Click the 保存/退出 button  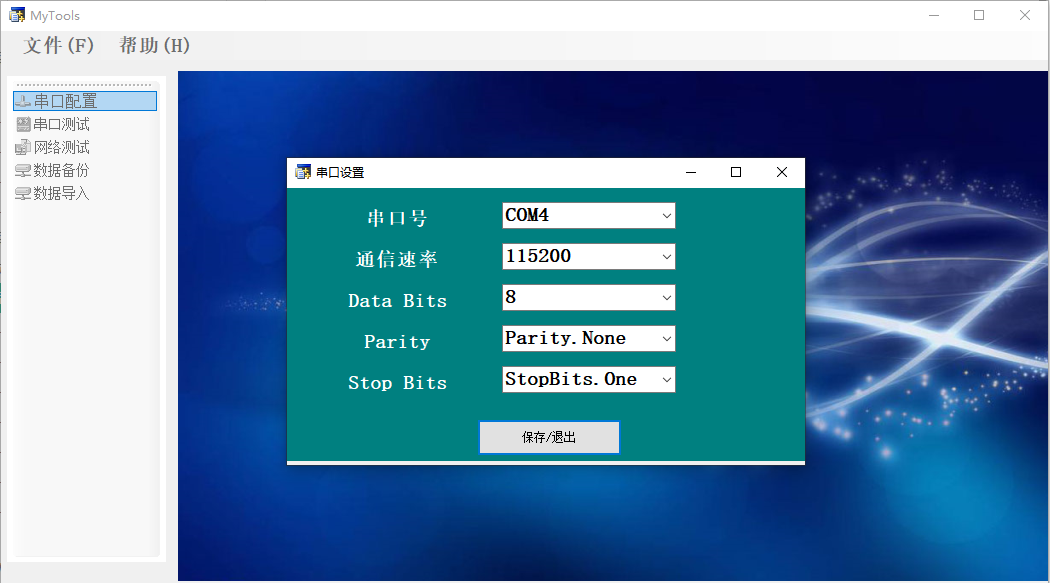point(549,437)
